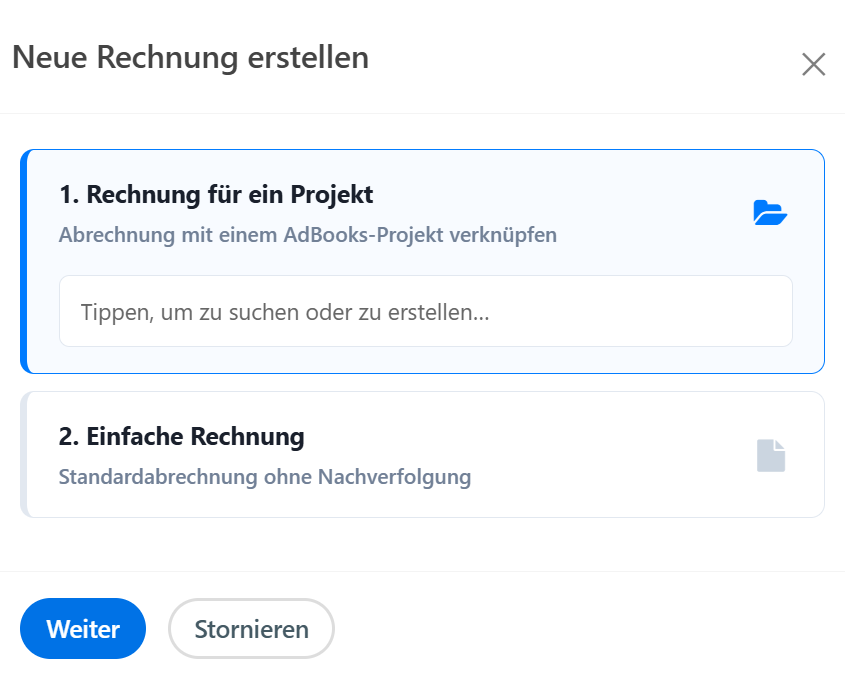
Task: Click the word Nachverfolgung in second option
Action: tap(394, 477)
